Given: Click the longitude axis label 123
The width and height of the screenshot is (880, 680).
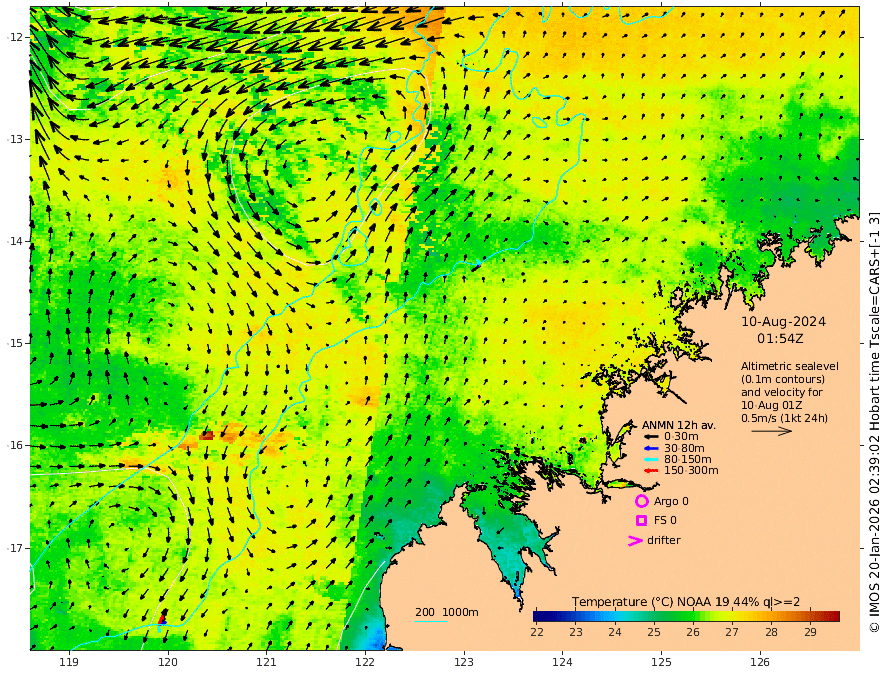Looking at the screenshot, I should tap(464, 662).
